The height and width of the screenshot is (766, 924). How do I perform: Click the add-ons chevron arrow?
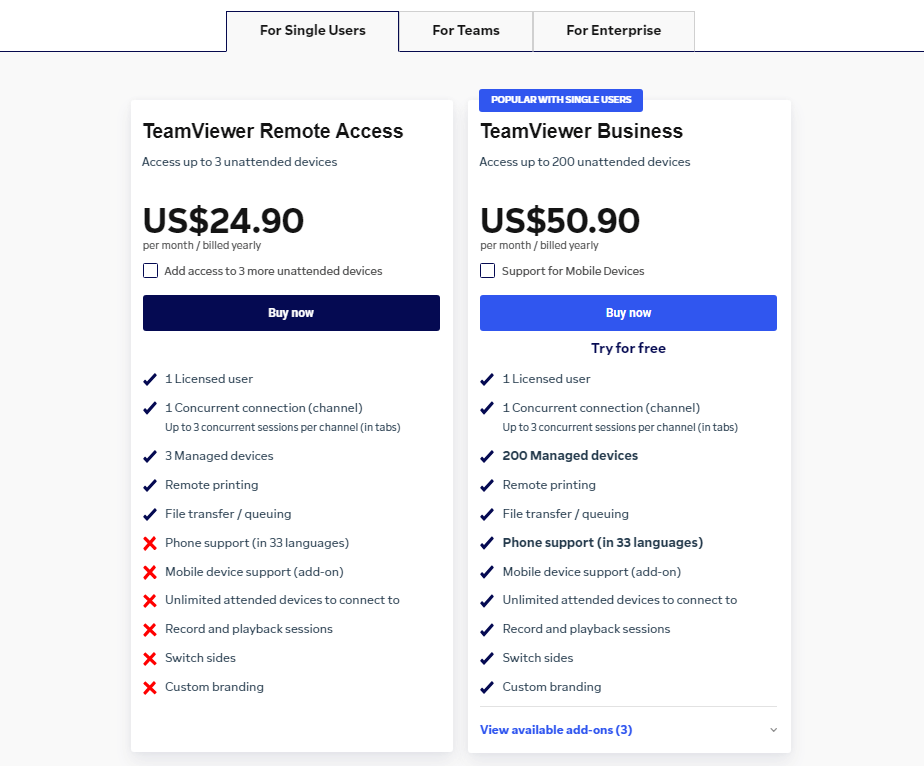[x=773, y=730]
